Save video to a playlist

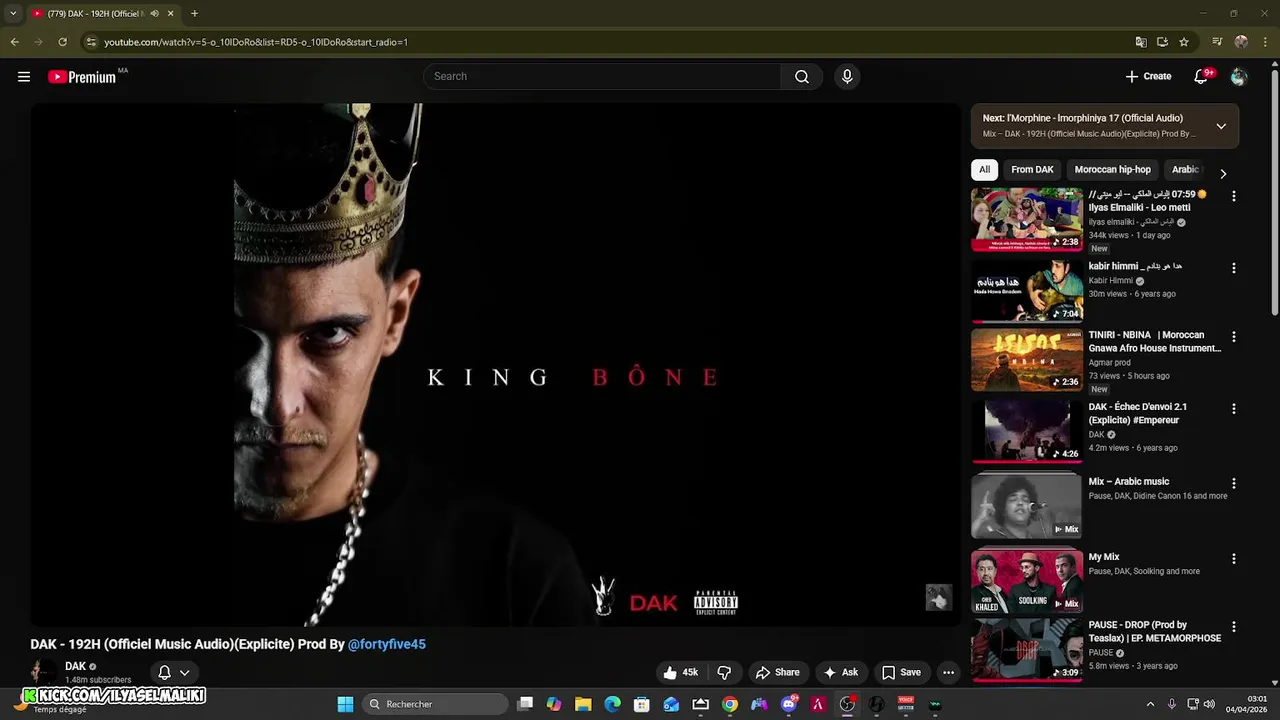tap(901, 673)
